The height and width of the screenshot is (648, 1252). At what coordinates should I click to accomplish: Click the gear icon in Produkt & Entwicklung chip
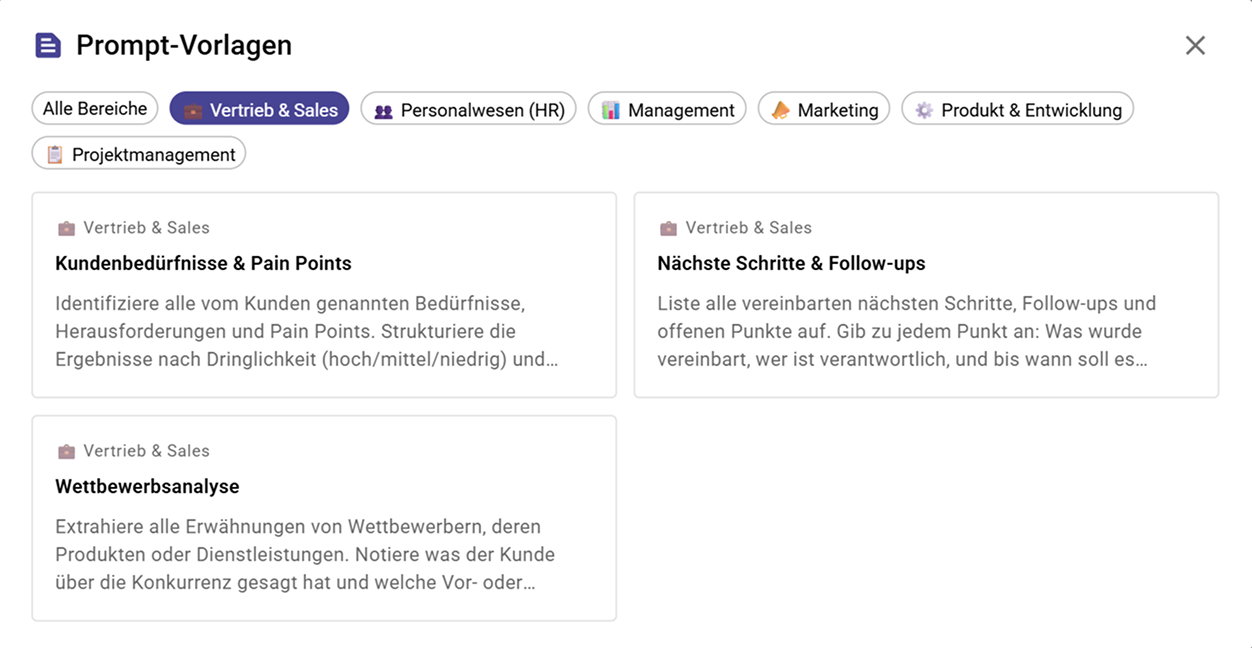(x=924, y=110)
